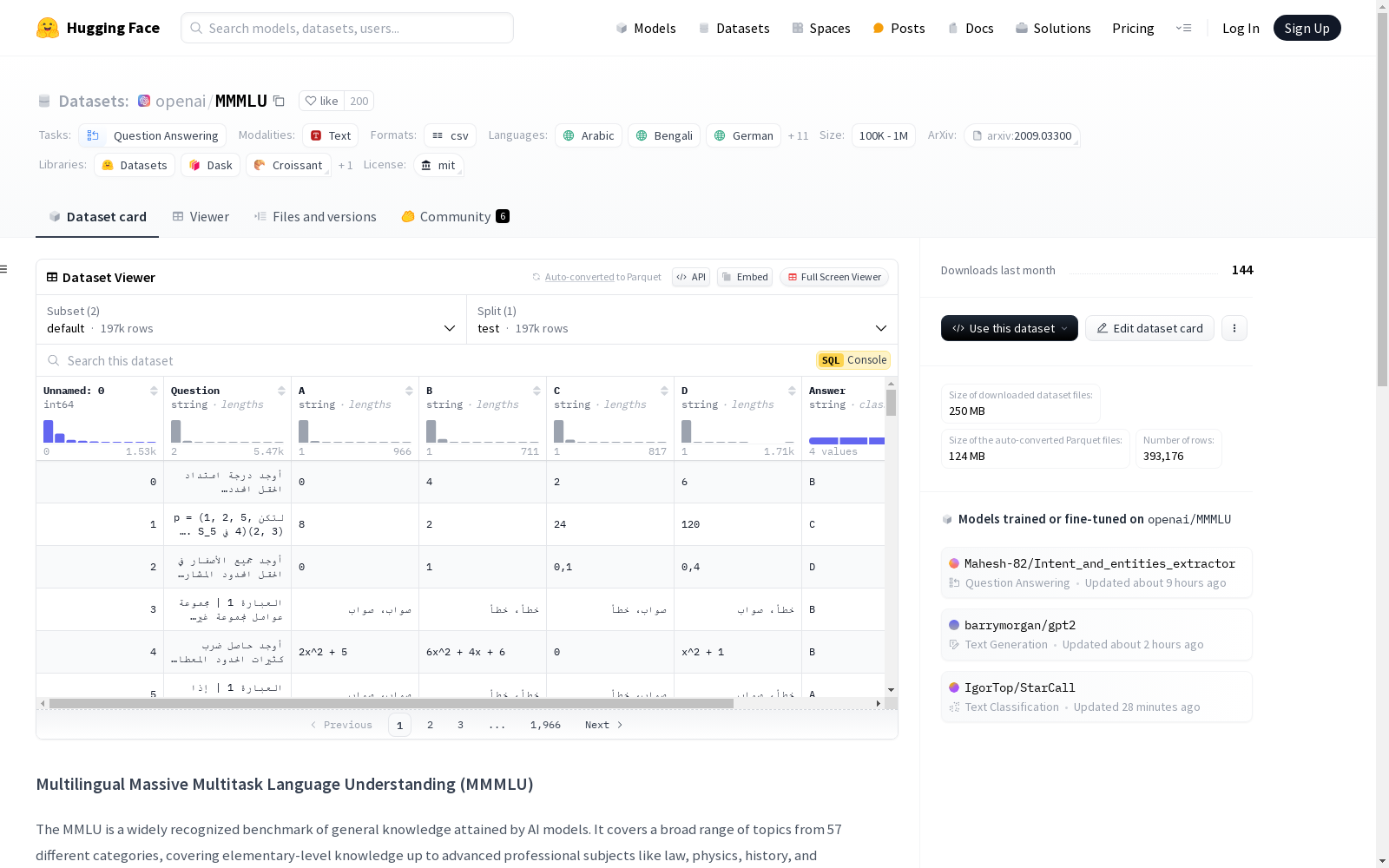Select the Croissant library tag
The height and width of the screenshot is (868, 1389).
288,165
